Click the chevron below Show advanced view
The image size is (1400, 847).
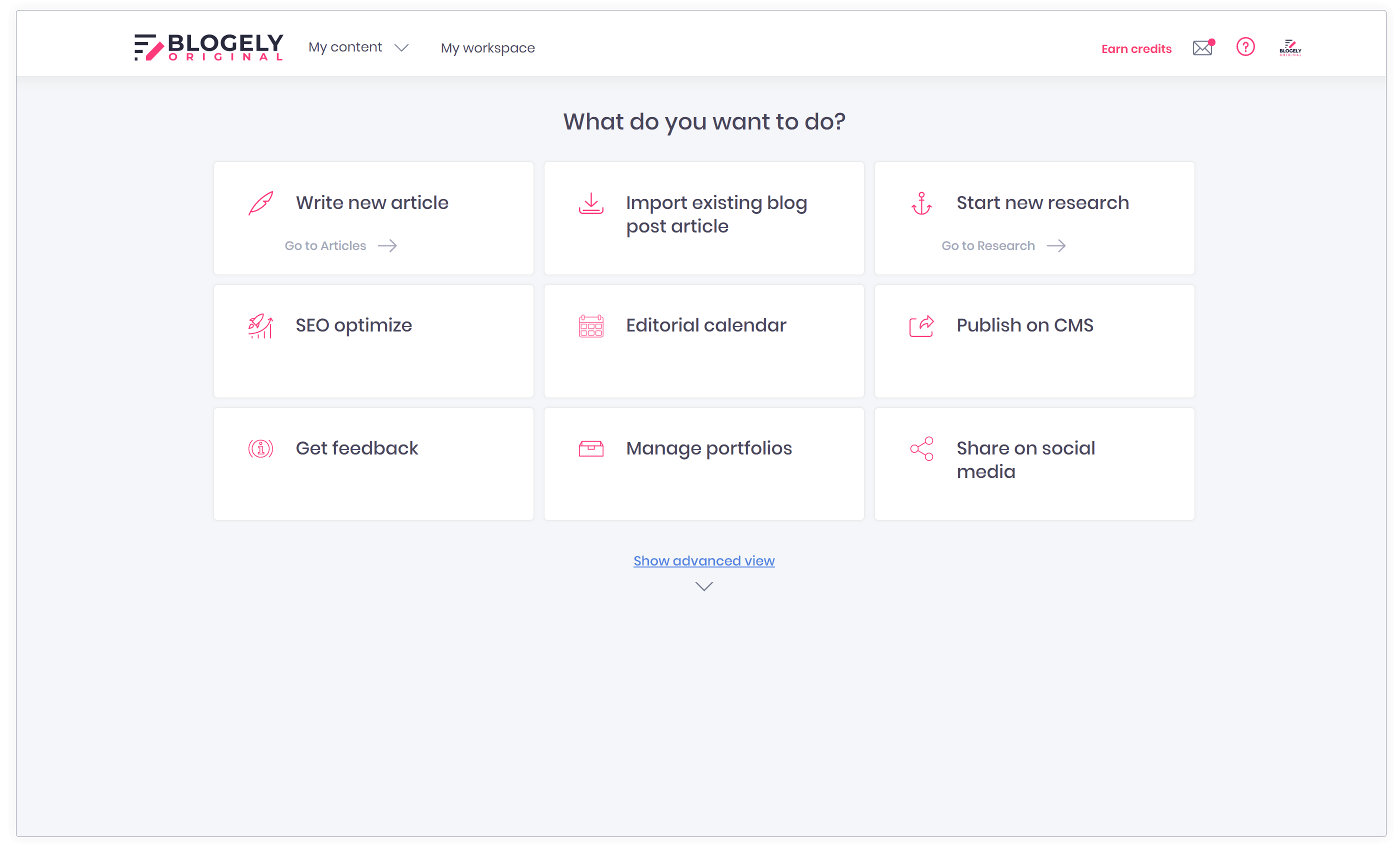[x=703, y=586]
